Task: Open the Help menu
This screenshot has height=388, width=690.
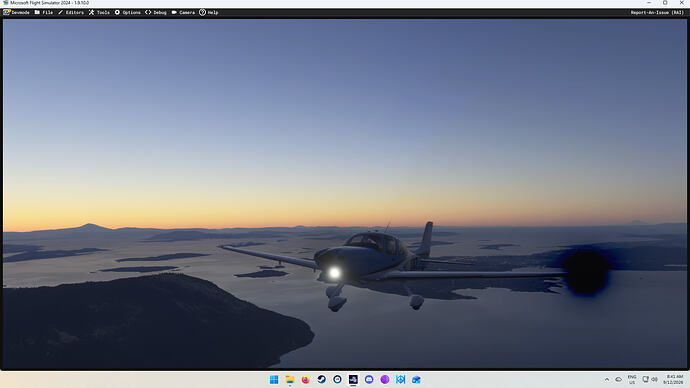Action: coord(209,12)
